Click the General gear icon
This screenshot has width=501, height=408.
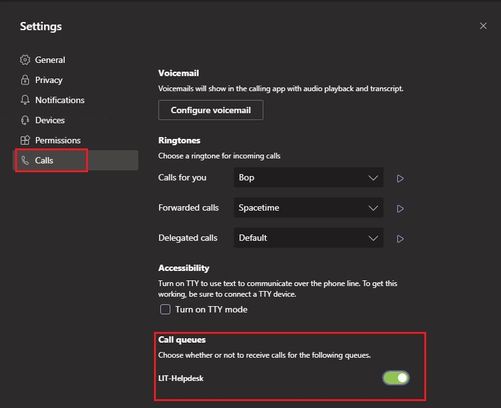[x=25, y=60]
